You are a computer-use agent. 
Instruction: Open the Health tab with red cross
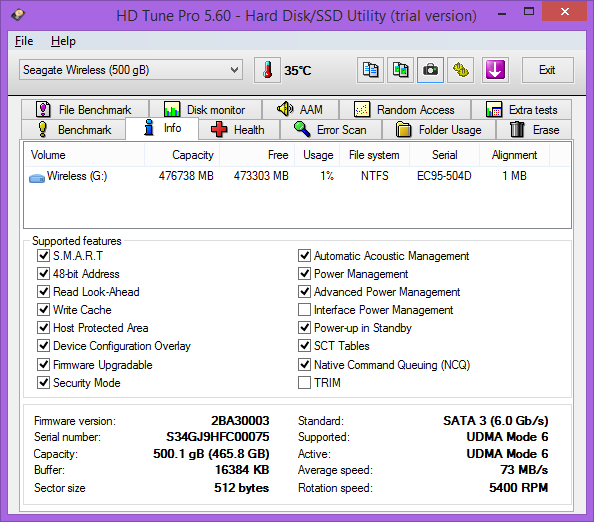[239, 130]
